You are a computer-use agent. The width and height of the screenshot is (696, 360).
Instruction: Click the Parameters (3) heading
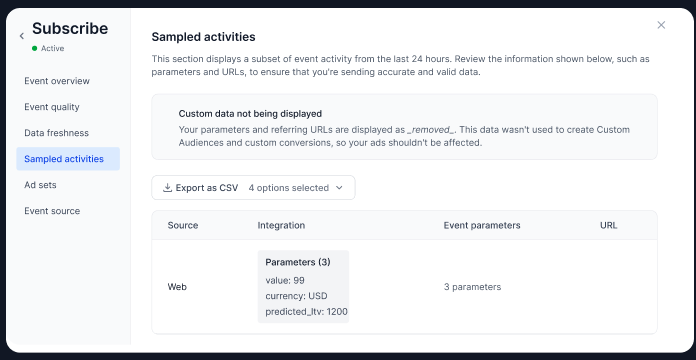pyautogui.click(x=298, y=262)
